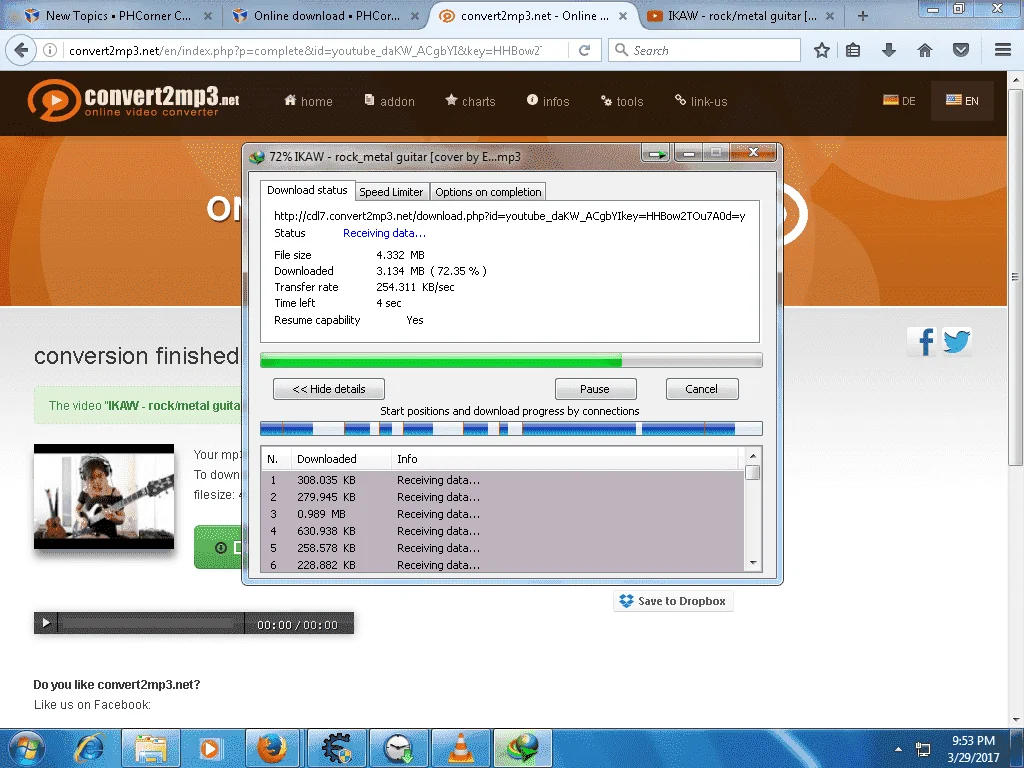This screenshot has height=768, width=1024.
Task: Open tools in site navigation
Action: click(622, 101)
